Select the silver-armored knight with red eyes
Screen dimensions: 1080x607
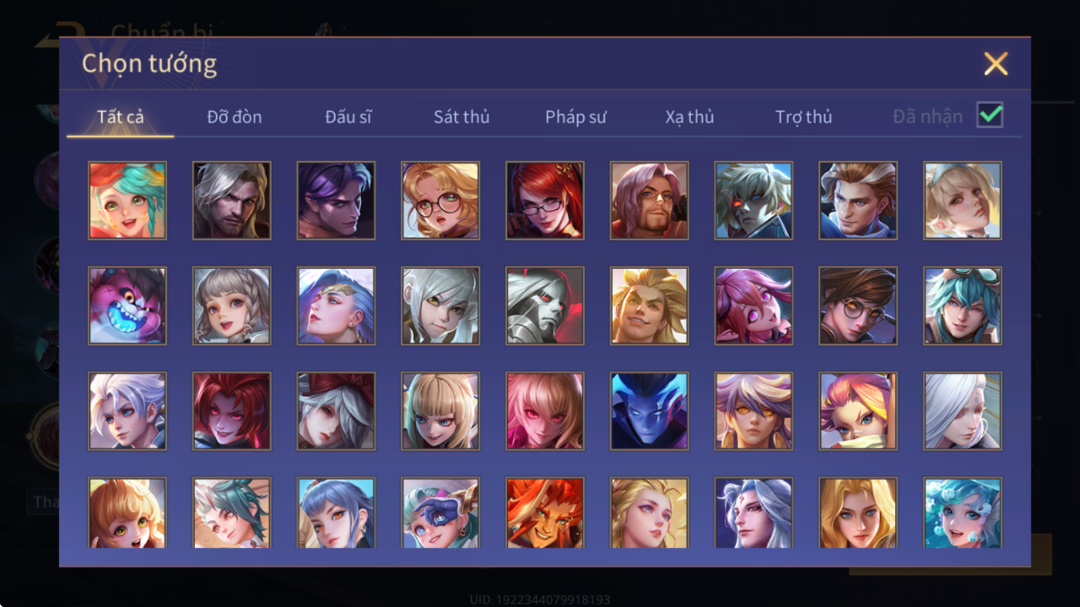[x=545, y=306]
